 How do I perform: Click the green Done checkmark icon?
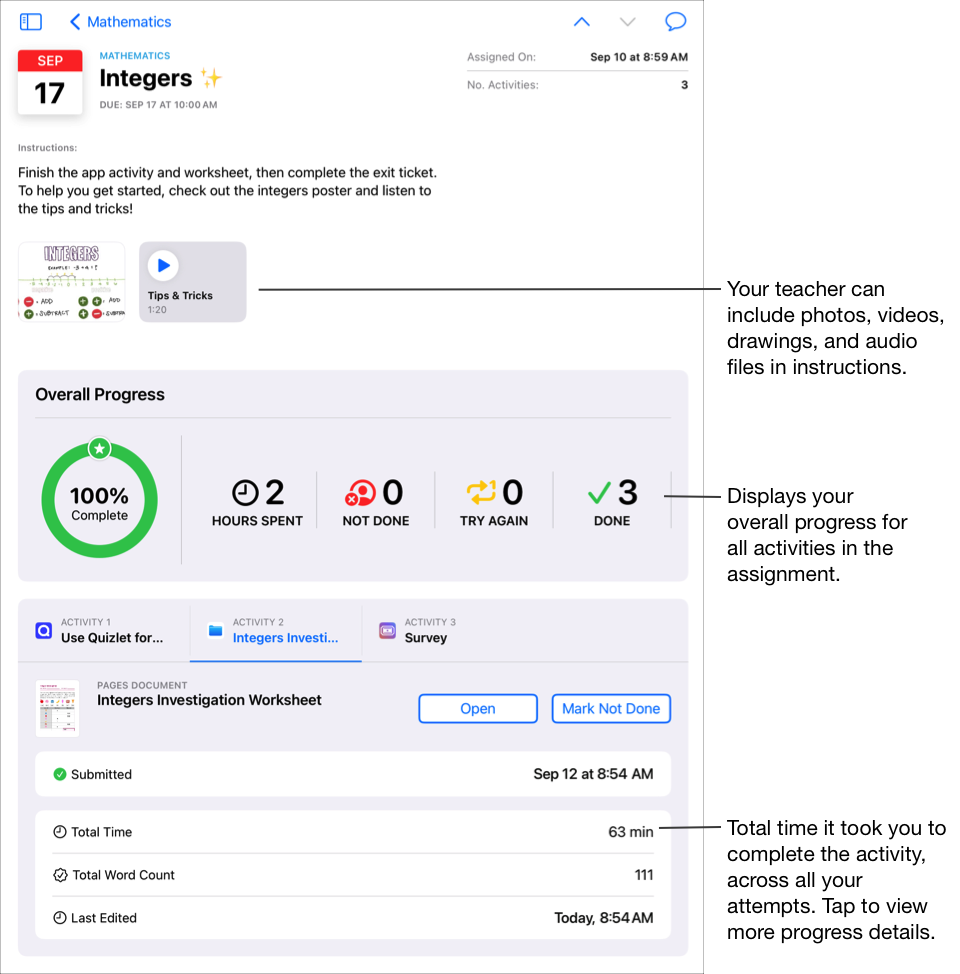pyautogui.click(x=600, y=492)
